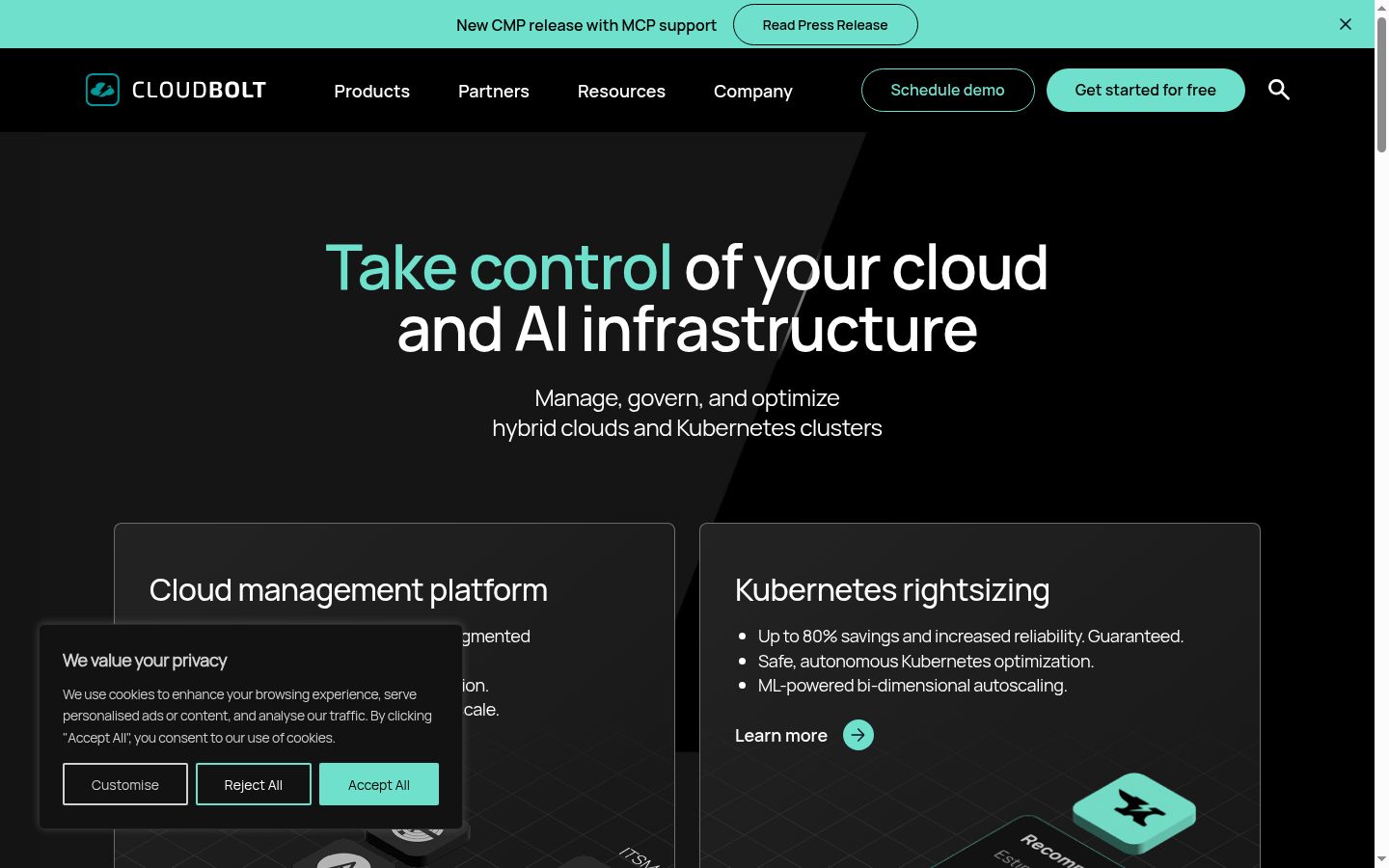This screenshot has width=1389, height=868.
Task: Click the CloudBolt logo icon
Action: click(102, 90)
